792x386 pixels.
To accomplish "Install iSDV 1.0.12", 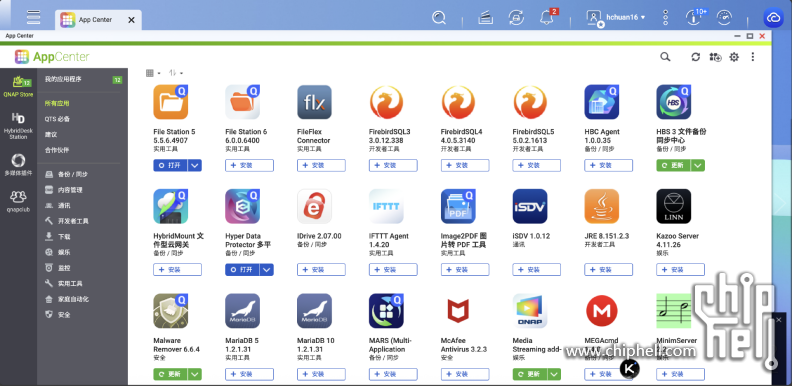I will (536, 270).
